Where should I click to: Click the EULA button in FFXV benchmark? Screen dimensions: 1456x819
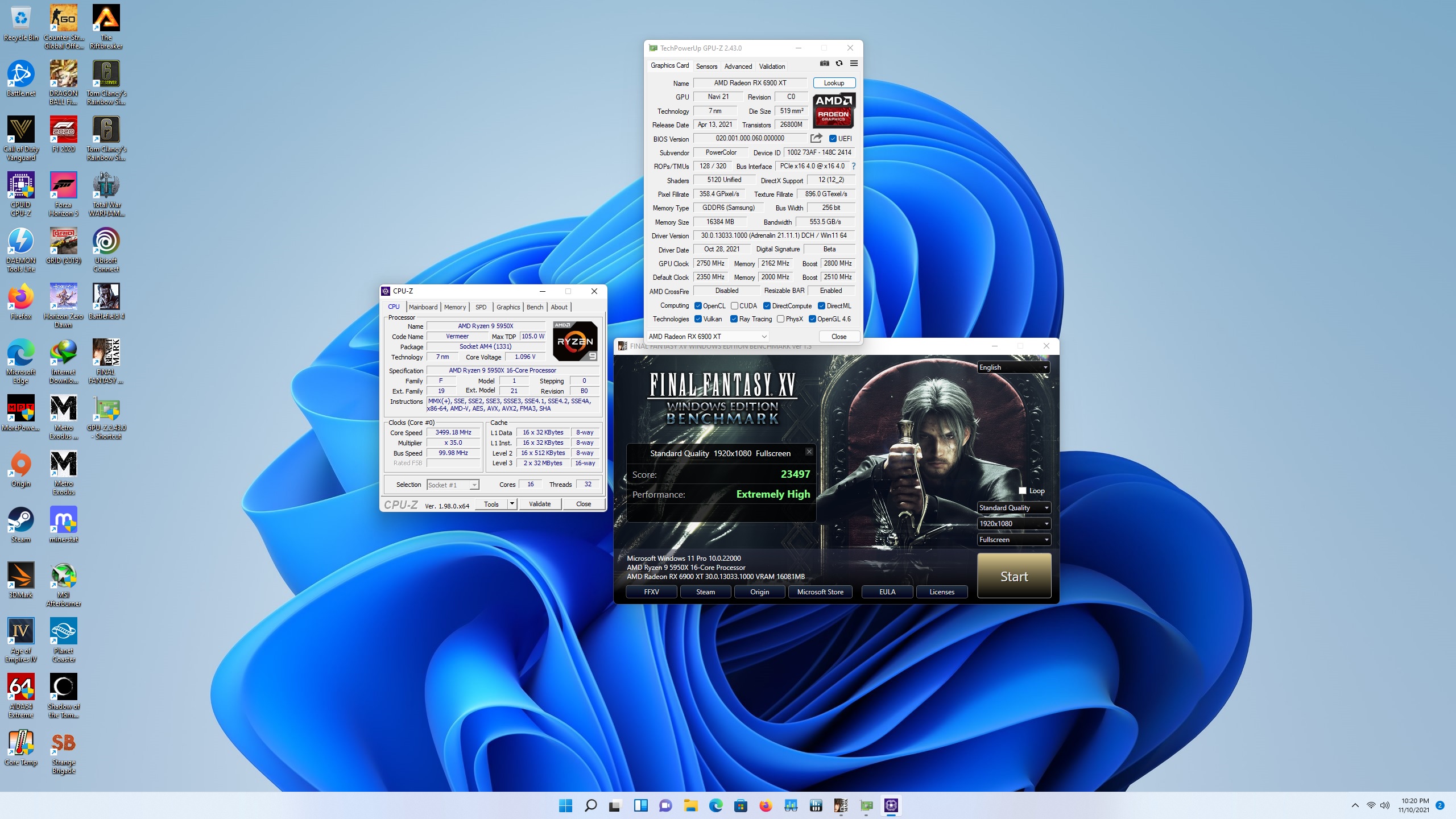(x=887, y=592)
